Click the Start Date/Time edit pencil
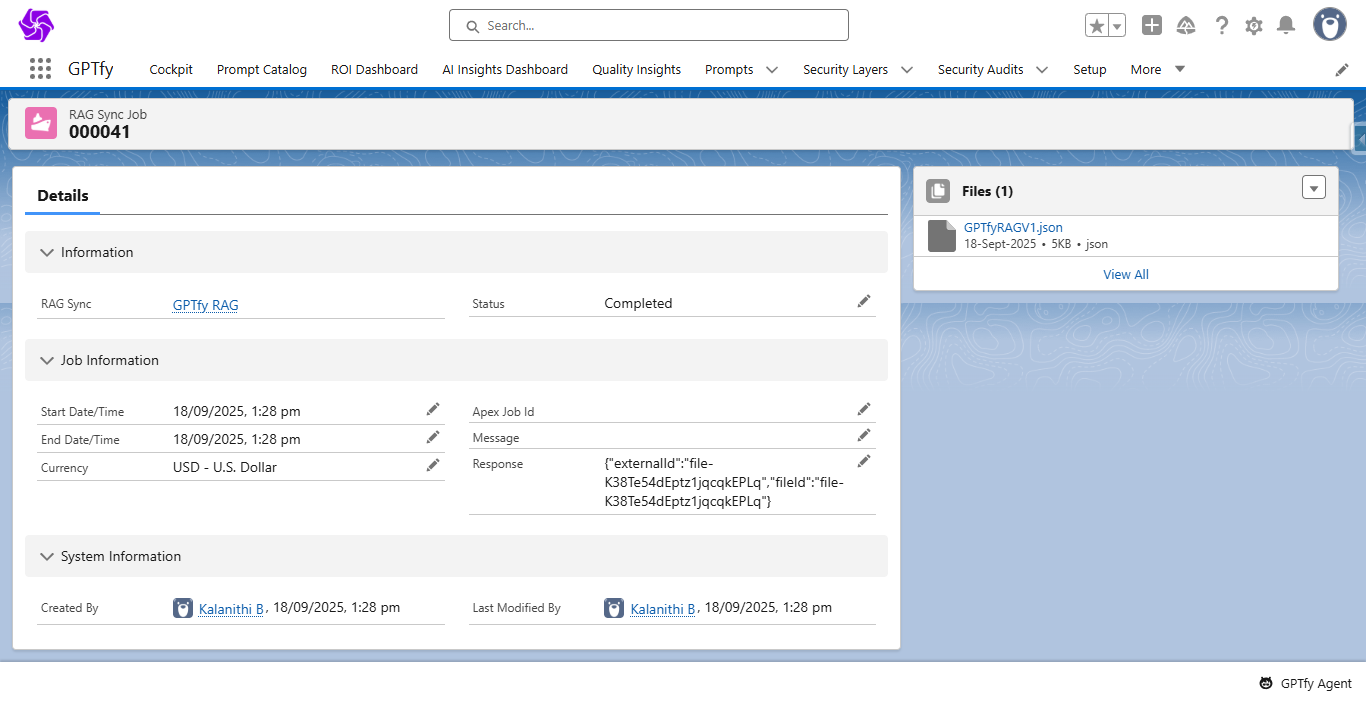Screen dimensions: 1366x702 pos(432,409)
